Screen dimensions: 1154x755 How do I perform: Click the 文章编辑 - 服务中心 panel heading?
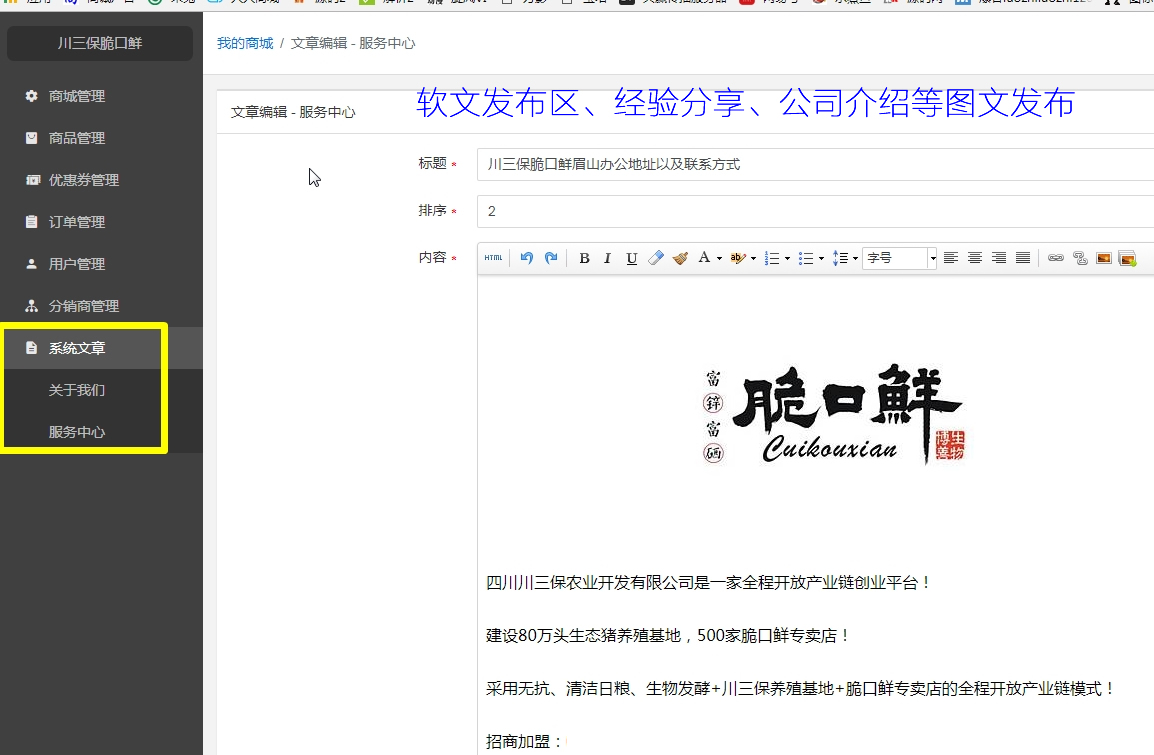(293, 112)
